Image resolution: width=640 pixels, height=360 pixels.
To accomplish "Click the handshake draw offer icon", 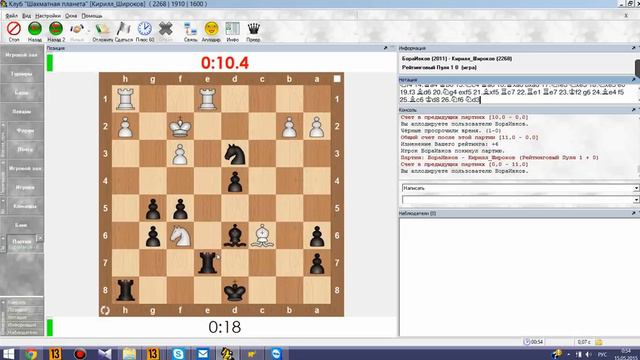I will pyautogui.click(x=77, y=29).
